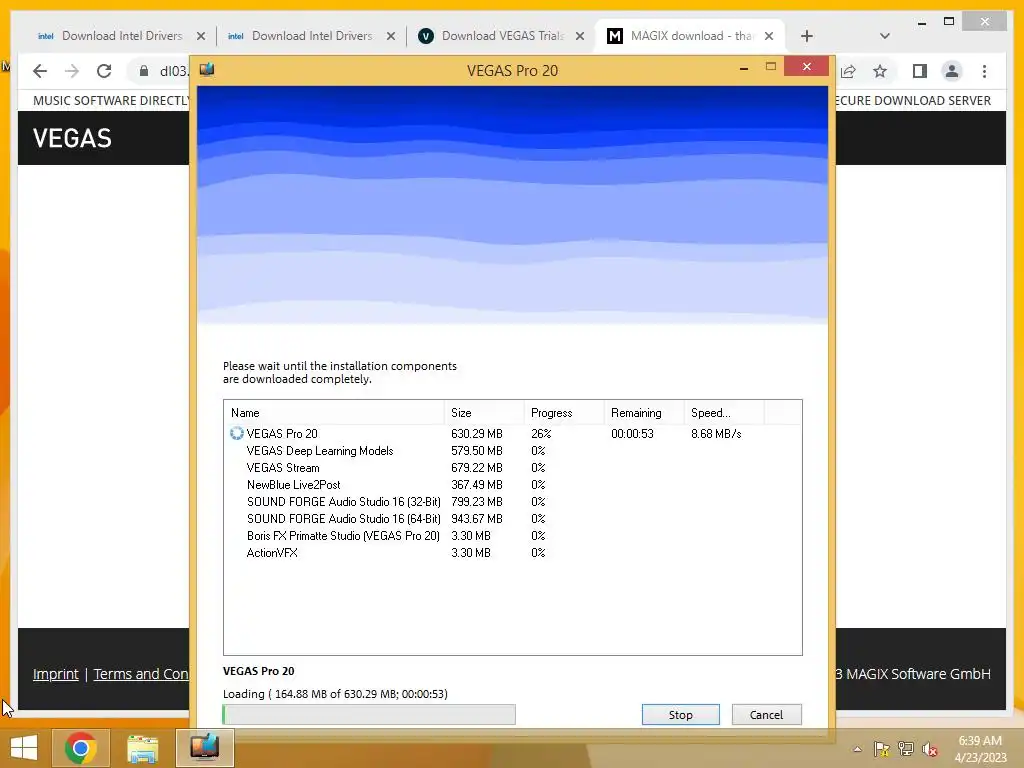The height and width of the screenshot is (768, 1024).
Task: Cancel the installation download
Action: pos(766,714)
